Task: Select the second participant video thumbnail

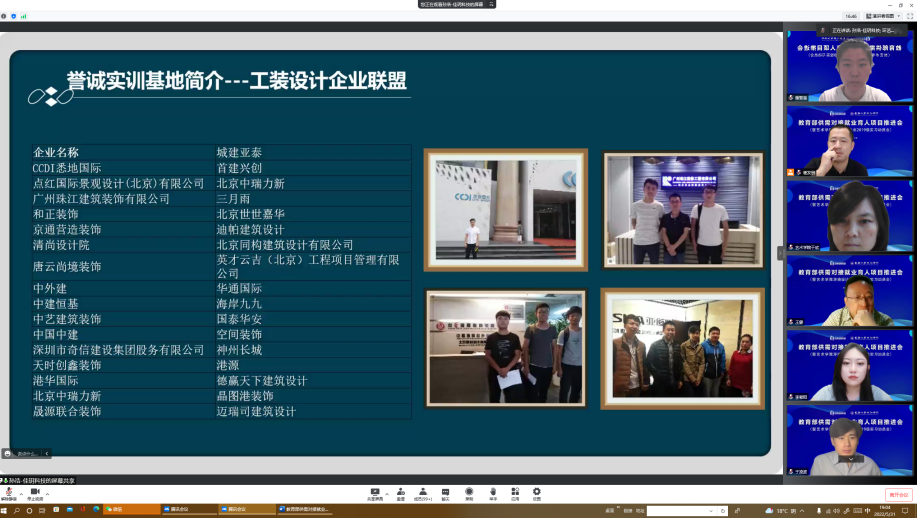Action: coord(850,141)
